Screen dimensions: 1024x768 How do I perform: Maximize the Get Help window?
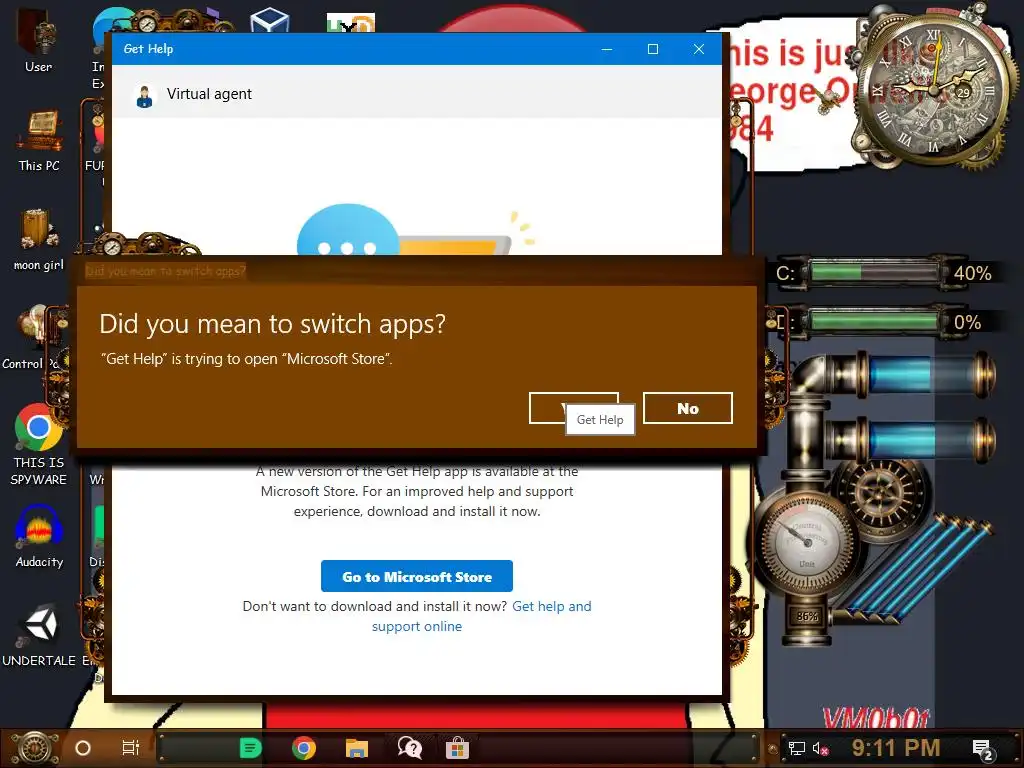[x=652, y=49]
